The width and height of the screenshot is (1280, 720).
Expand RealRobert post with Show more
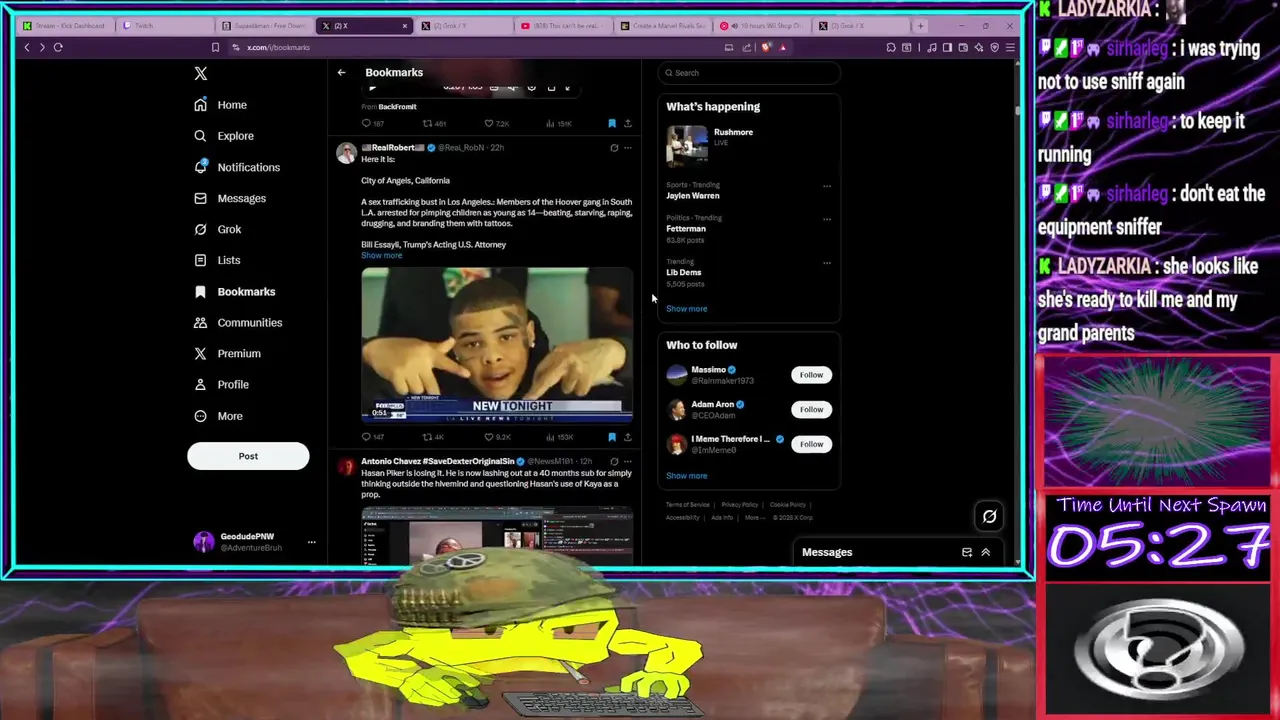tap(381, 255)
